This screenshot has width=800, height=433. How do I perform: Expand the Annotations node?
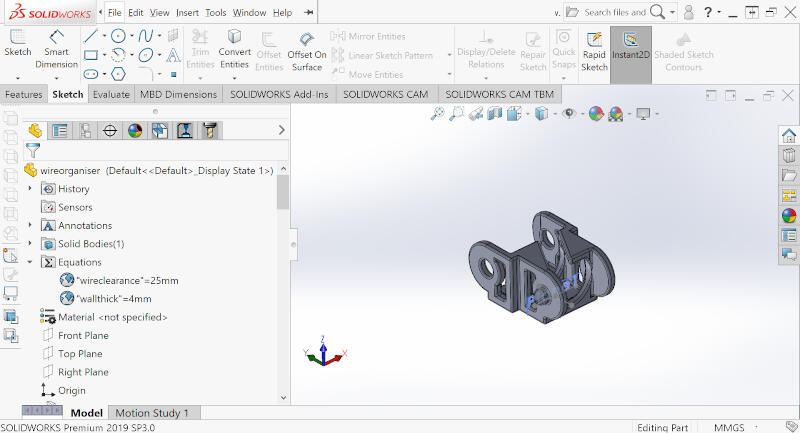tap(30, 225)
